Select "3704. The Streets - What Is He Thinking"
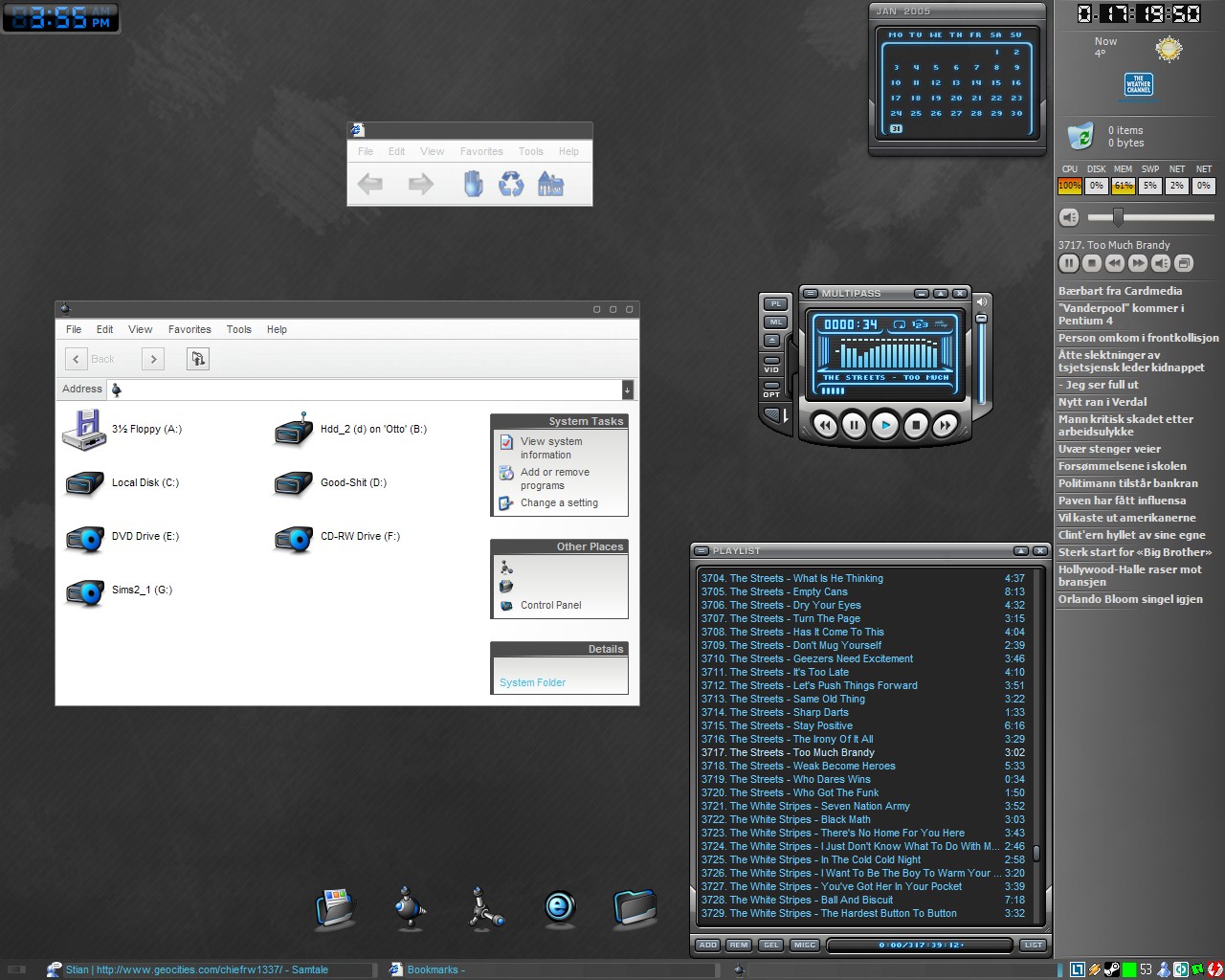Viewport: 1225px width, 980px height. pyautogui.click(x=862, y=578)
